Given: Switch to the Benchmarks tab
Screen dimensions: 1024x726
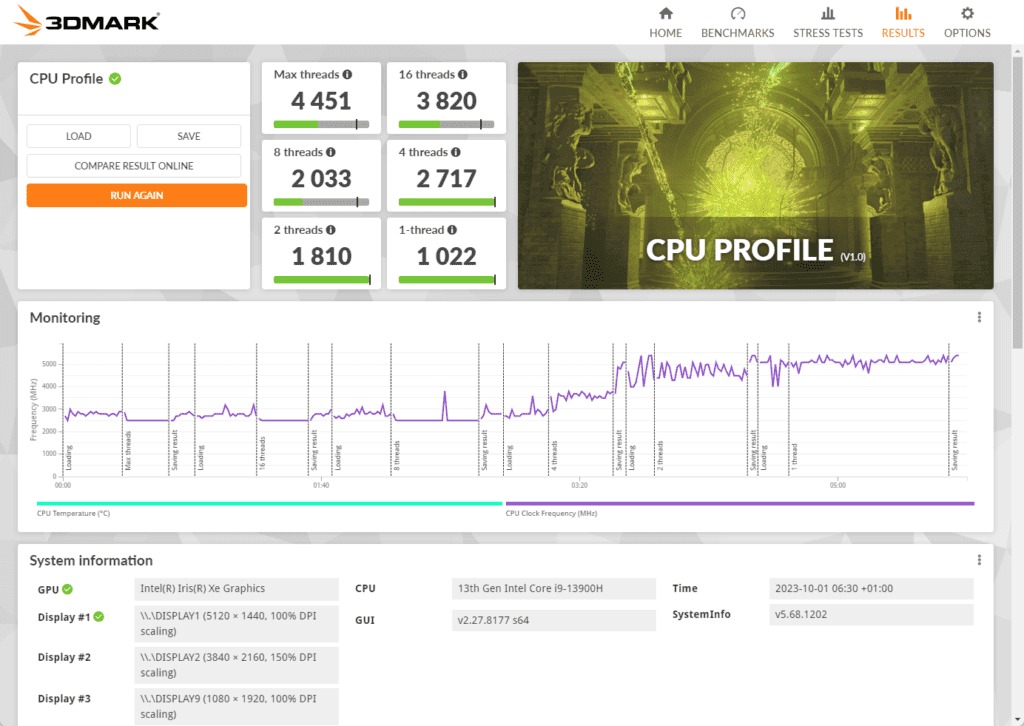Looking at the screenshot, I should 737,22.
